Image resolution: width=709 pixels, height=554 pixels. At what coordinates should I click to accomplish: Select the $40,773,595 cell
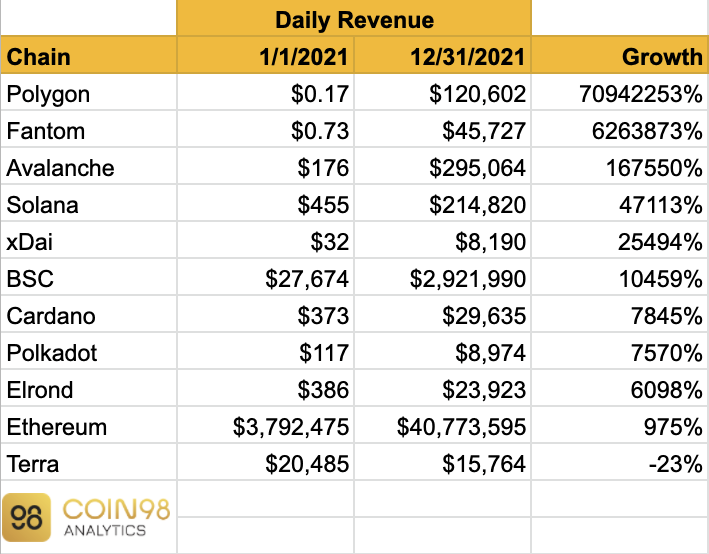tap(443, 426)
